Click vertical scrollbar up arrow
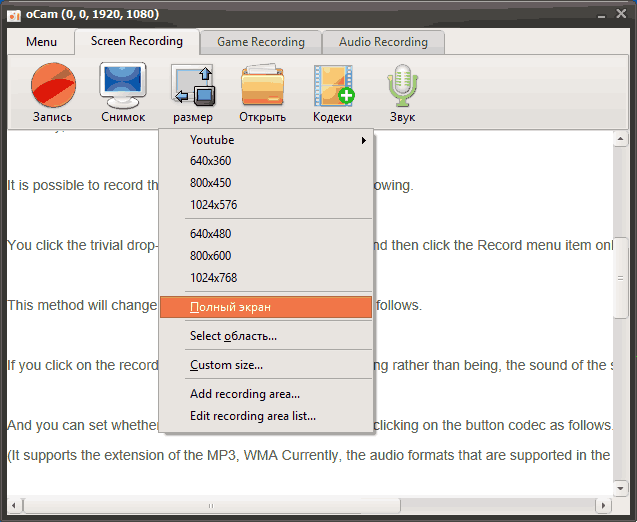The width and height of the screenshot is (637, 522). coord(620,139)
